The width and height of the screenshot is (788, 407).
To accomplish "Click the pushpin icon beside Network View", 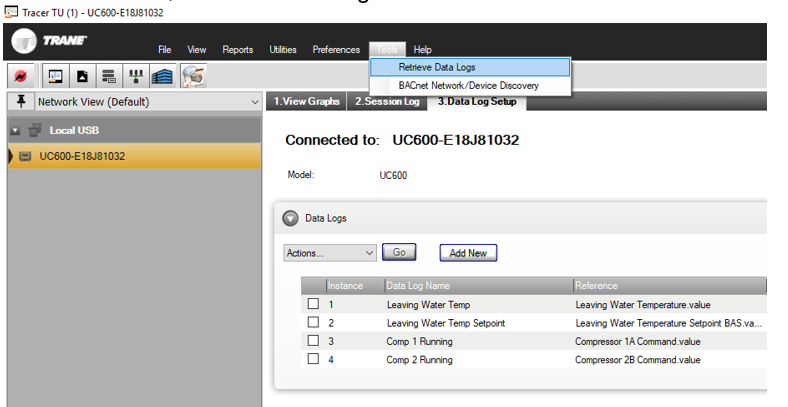I will click(21, 101).
